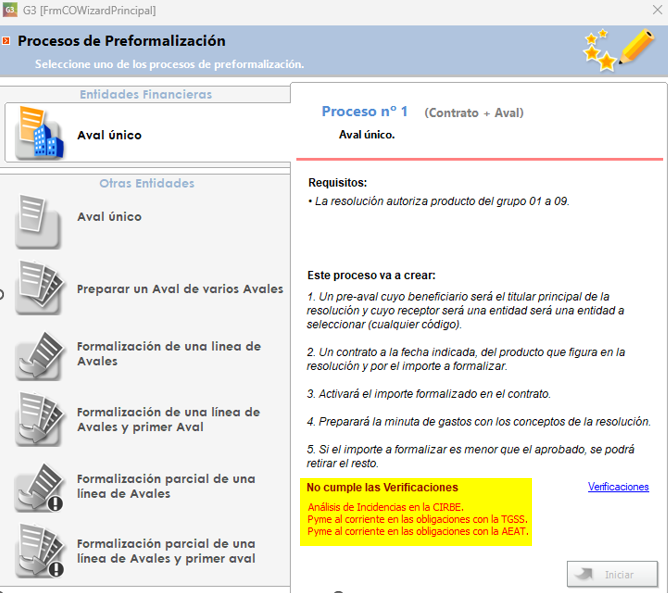668x593 pixels.
Task: Click step 4 Preparará la minuta de gastos text
Action: (x=478, y=422)
